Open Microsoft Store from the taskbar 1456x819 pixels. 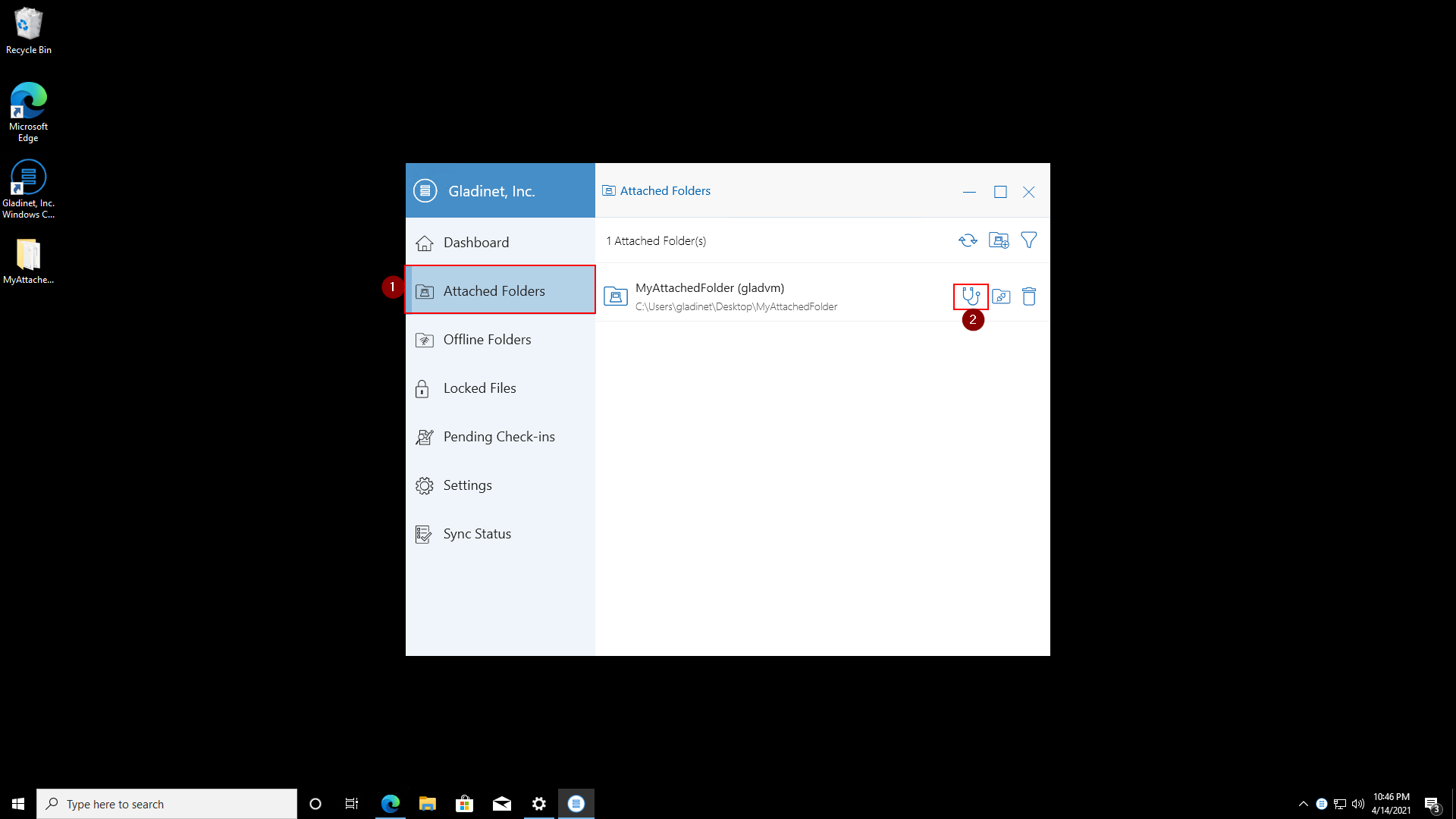click(465, 804)
